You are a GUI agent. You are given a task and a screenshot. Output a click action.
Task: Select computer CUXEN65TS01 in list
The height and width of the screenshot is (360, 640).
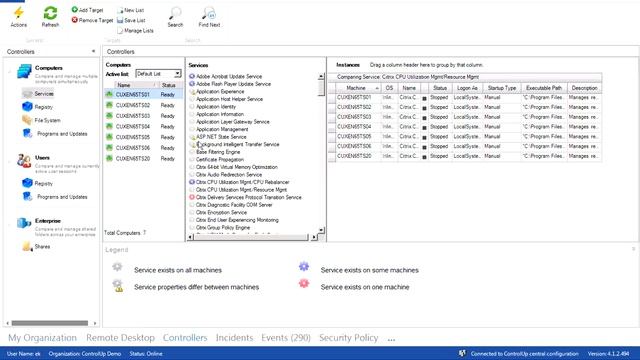pyautogui.click(x=143, y=95)
